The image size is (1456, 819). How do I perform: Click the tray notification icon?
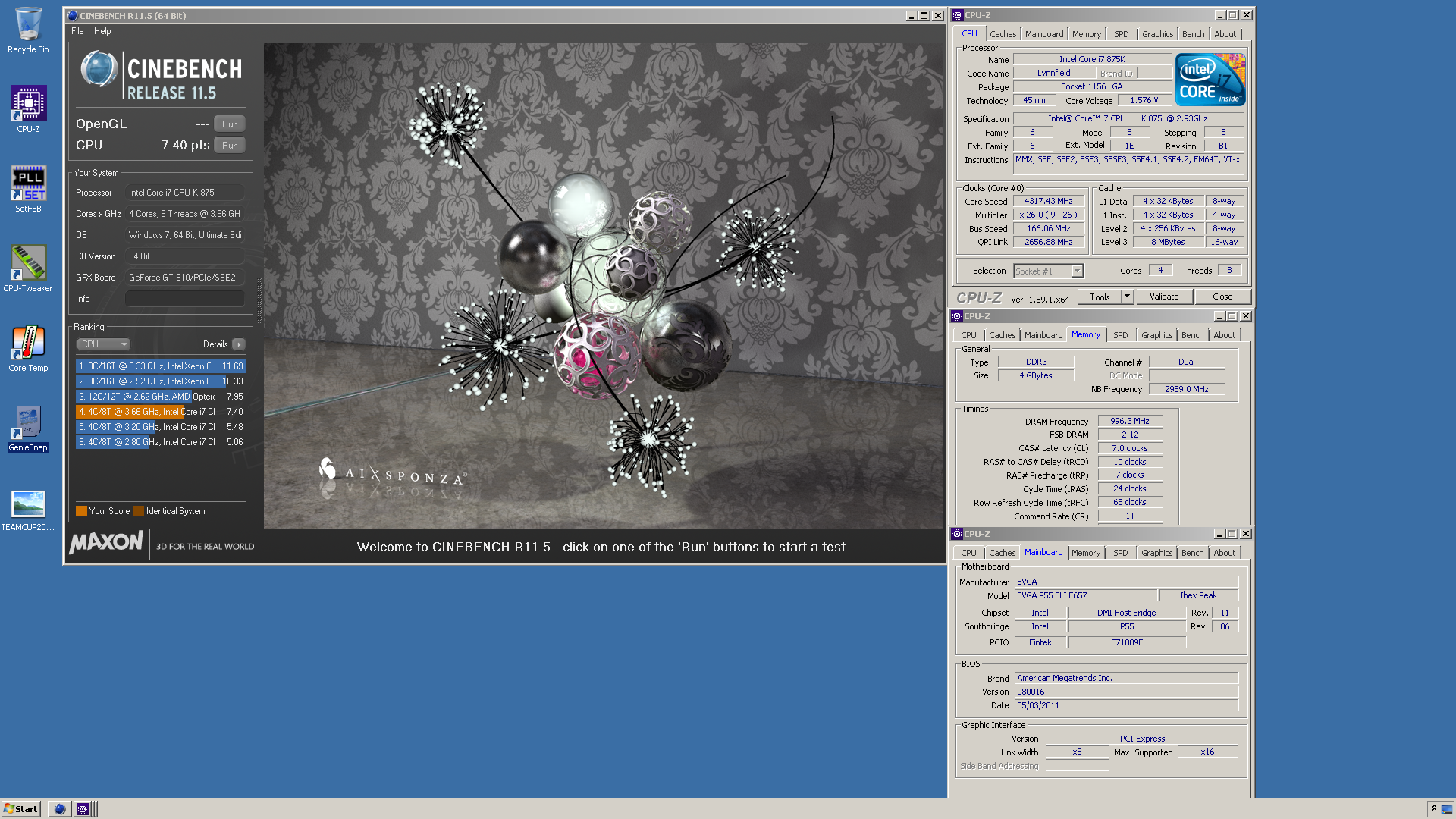1447,808
